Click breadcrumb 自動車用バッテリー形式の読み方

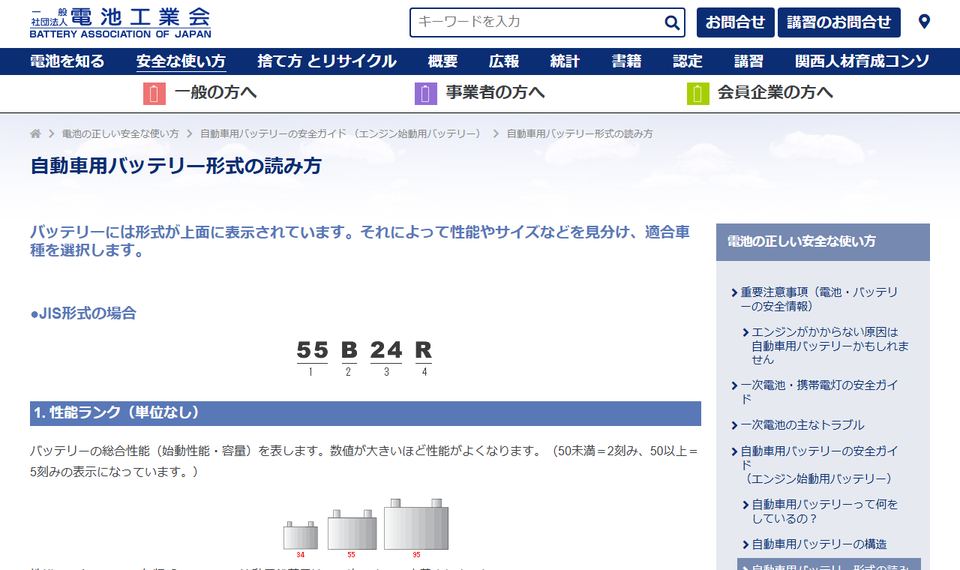pyautogui.click(x=580, y=133)
